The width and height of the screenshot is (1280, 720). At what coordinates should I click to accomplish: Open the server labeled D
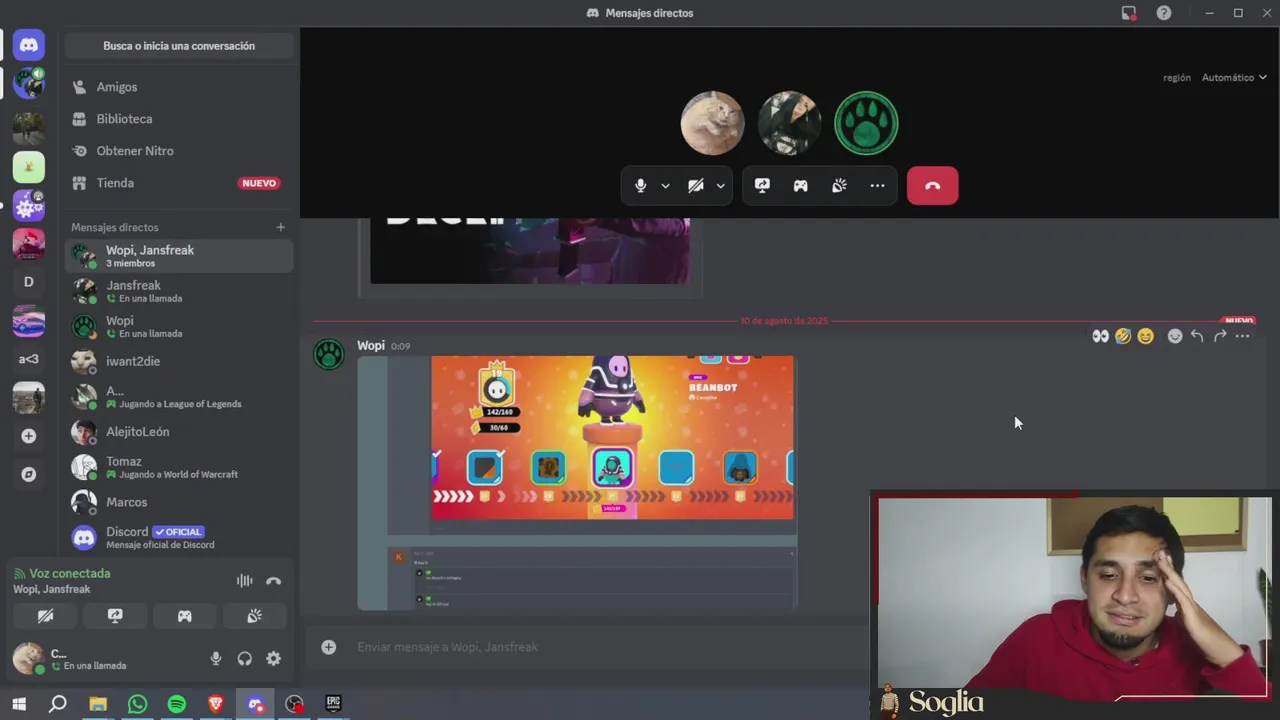click(x=28, y=282)
